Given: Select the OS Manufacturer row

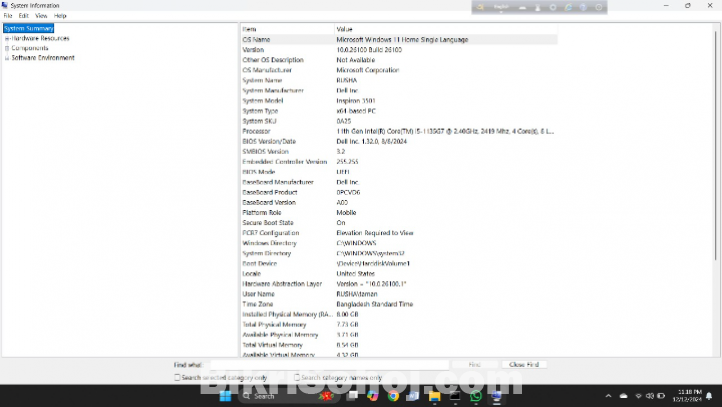Looking at the screenshot, I should pyautogui.click(x=399, y=70).
